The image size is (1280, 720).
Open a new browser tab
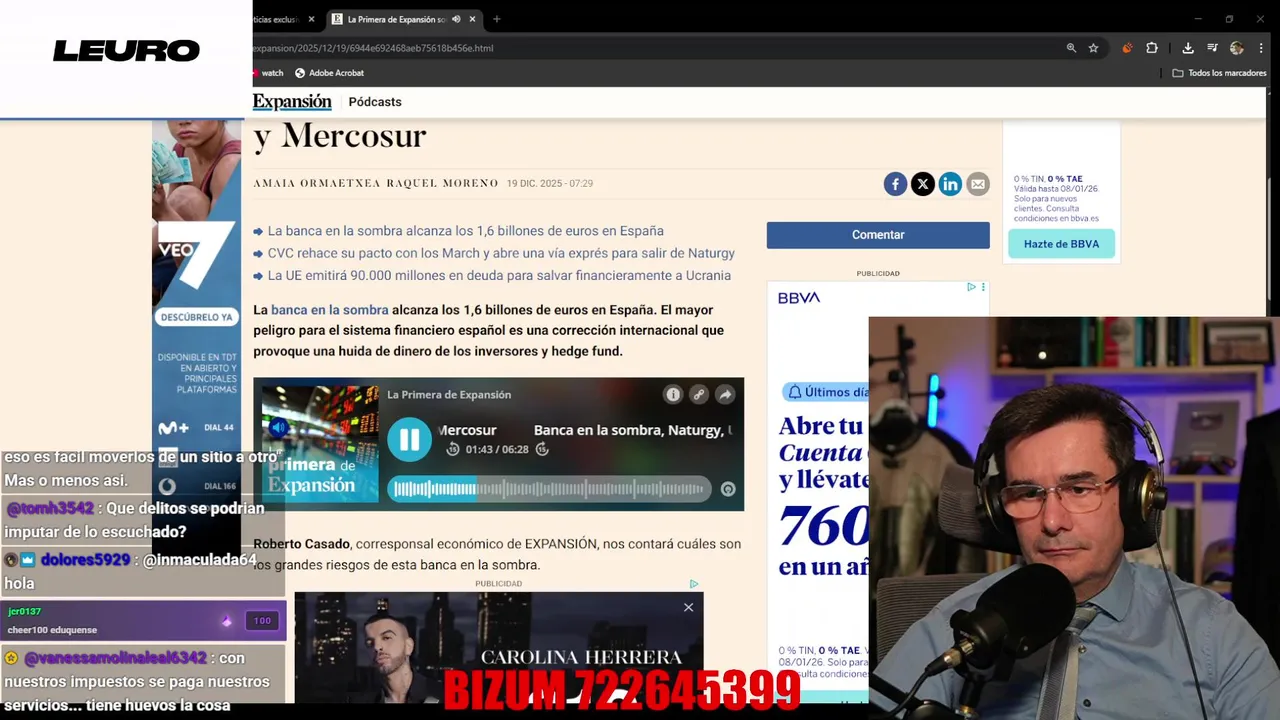click(x=497, y=19)
